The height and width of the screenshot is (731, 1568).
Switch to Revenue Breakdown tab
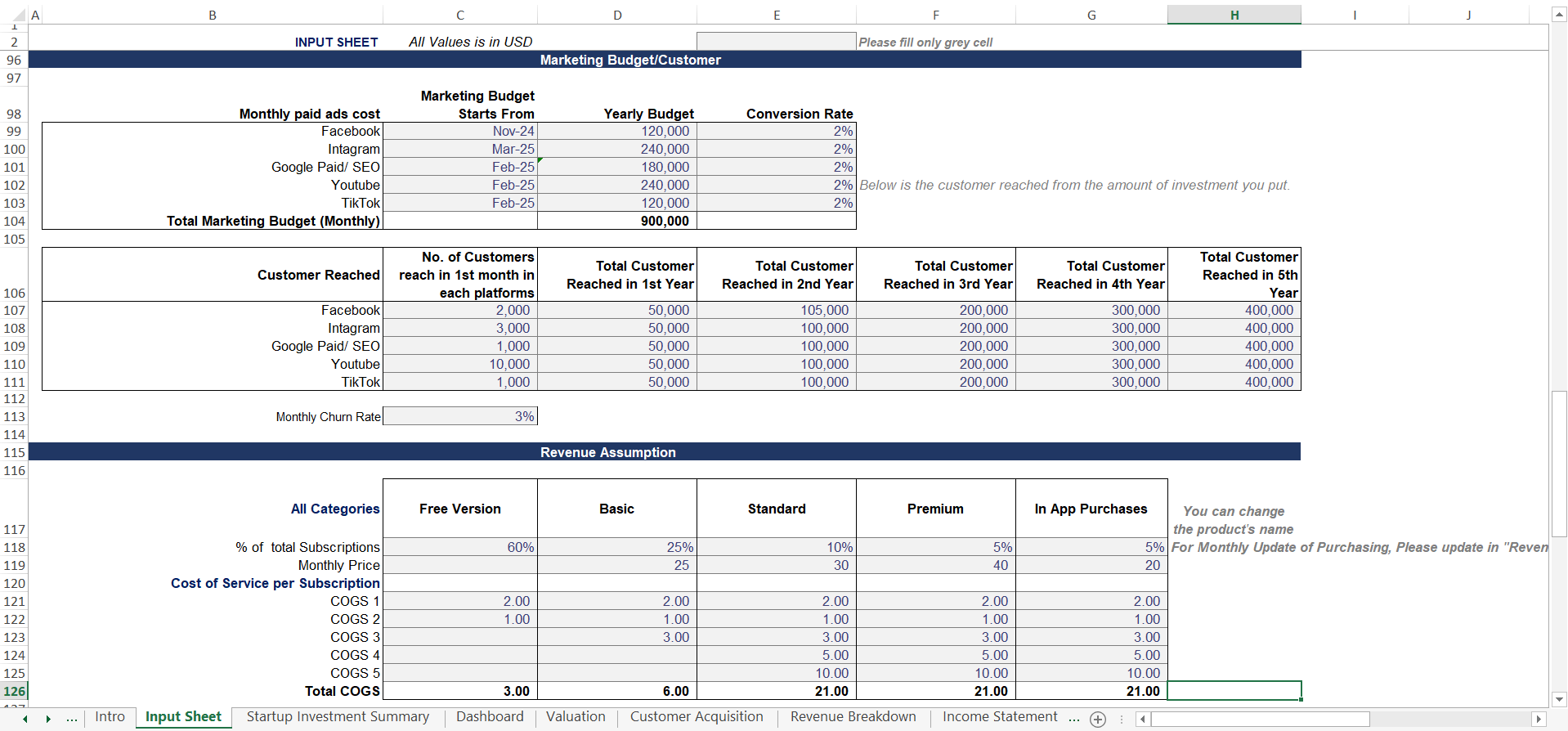point(853,717)
